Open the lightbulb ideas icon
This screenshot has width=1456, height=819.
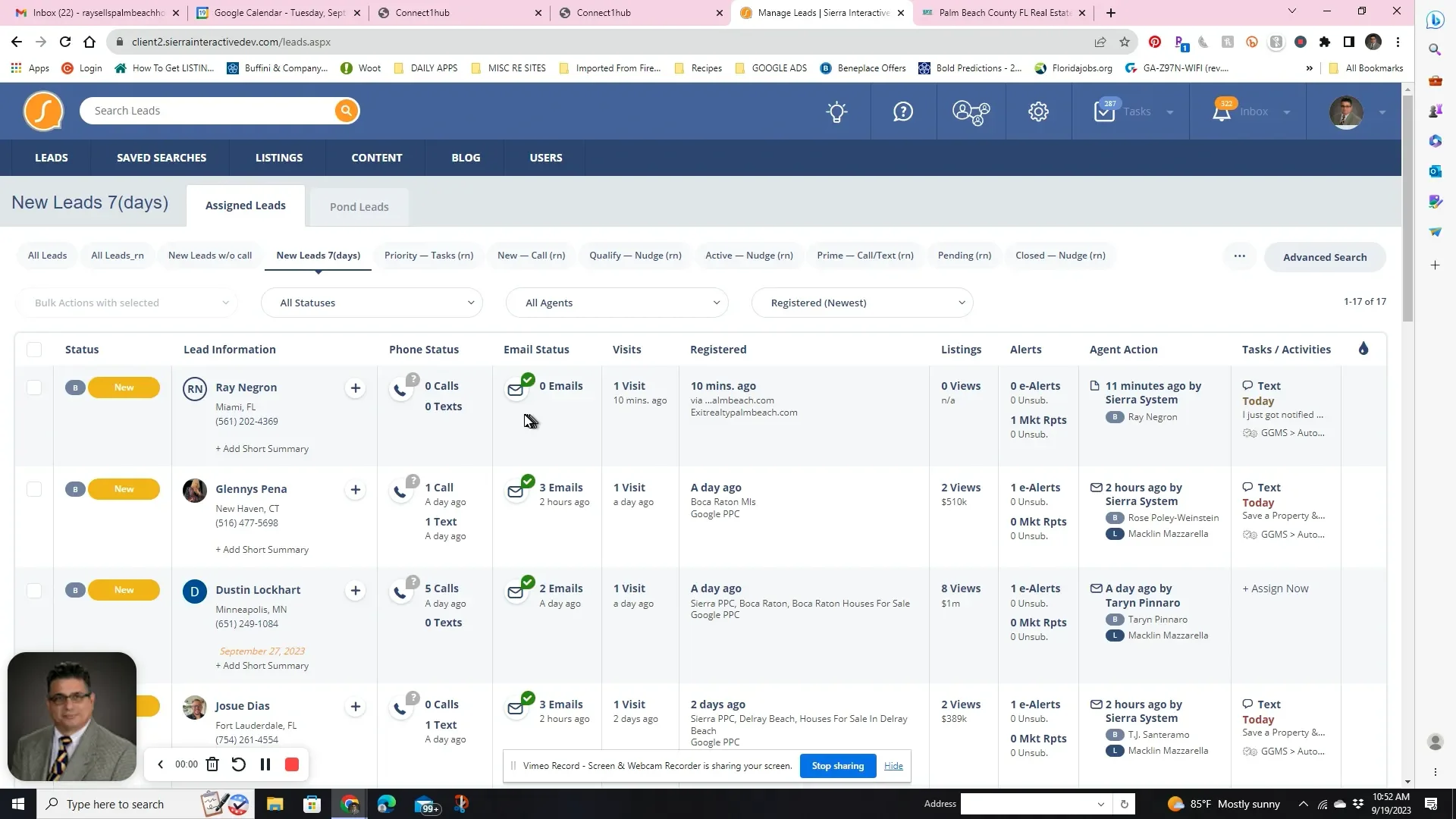pos(836,112)
